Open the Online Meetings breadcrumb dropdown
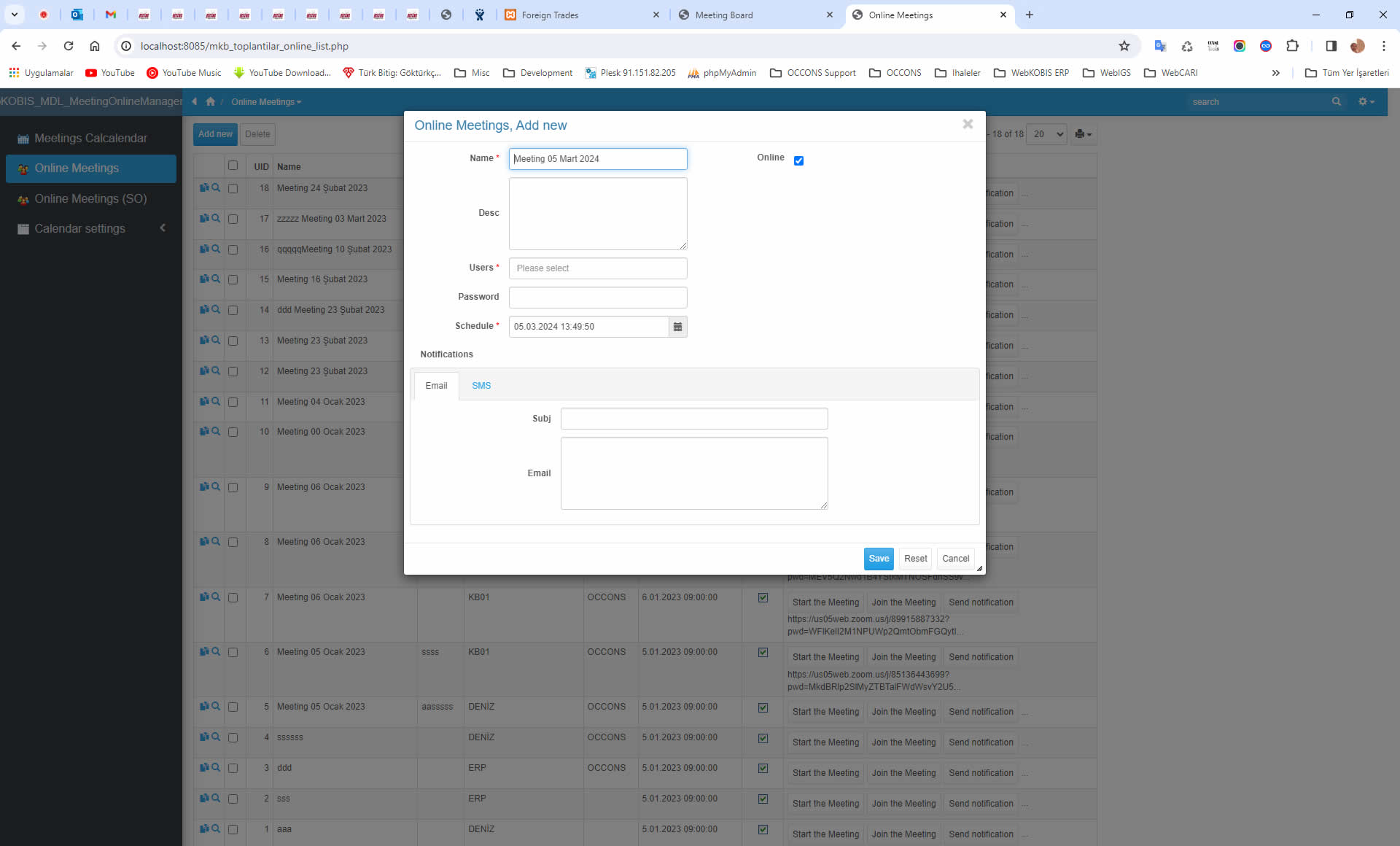 point(266,102)
